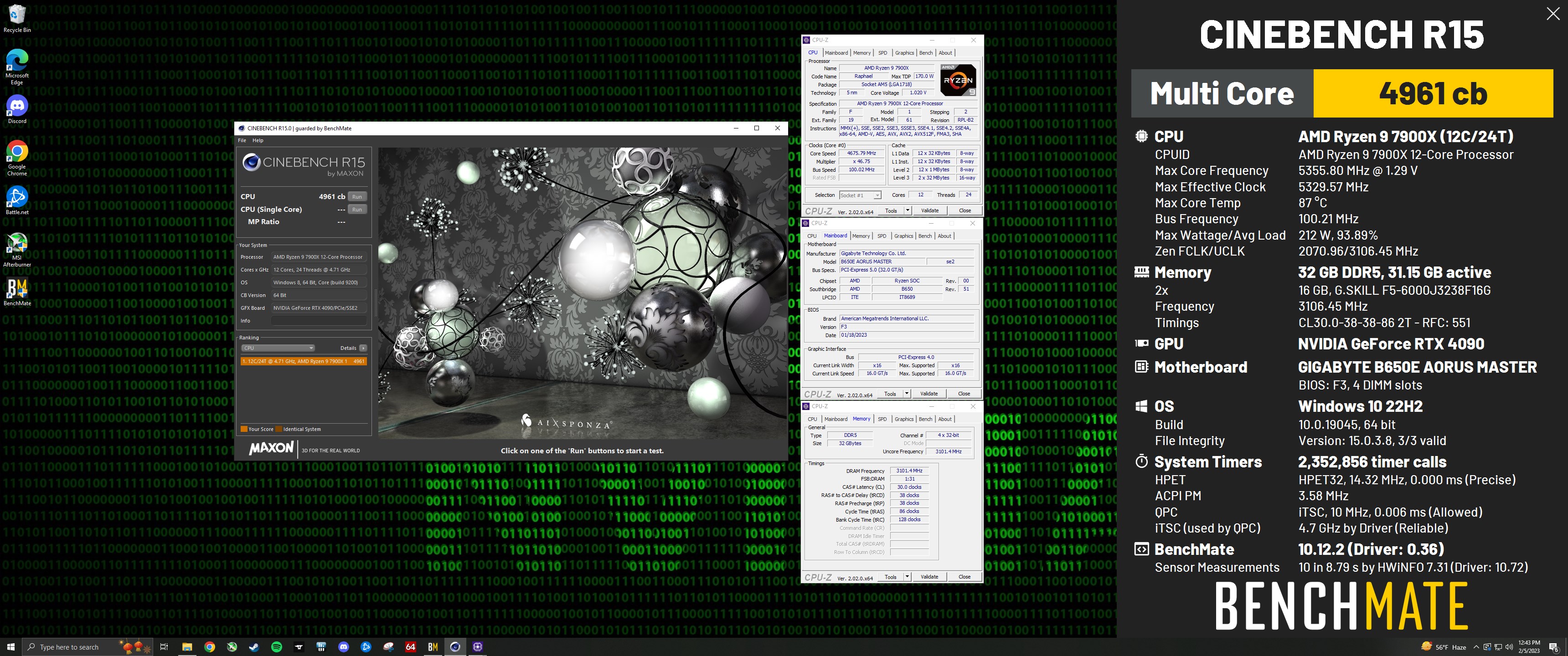Open the Discord desktop shortcut
Image resolution: width=1568 pixels, height=656 pixels.
(x=17, y=109)
